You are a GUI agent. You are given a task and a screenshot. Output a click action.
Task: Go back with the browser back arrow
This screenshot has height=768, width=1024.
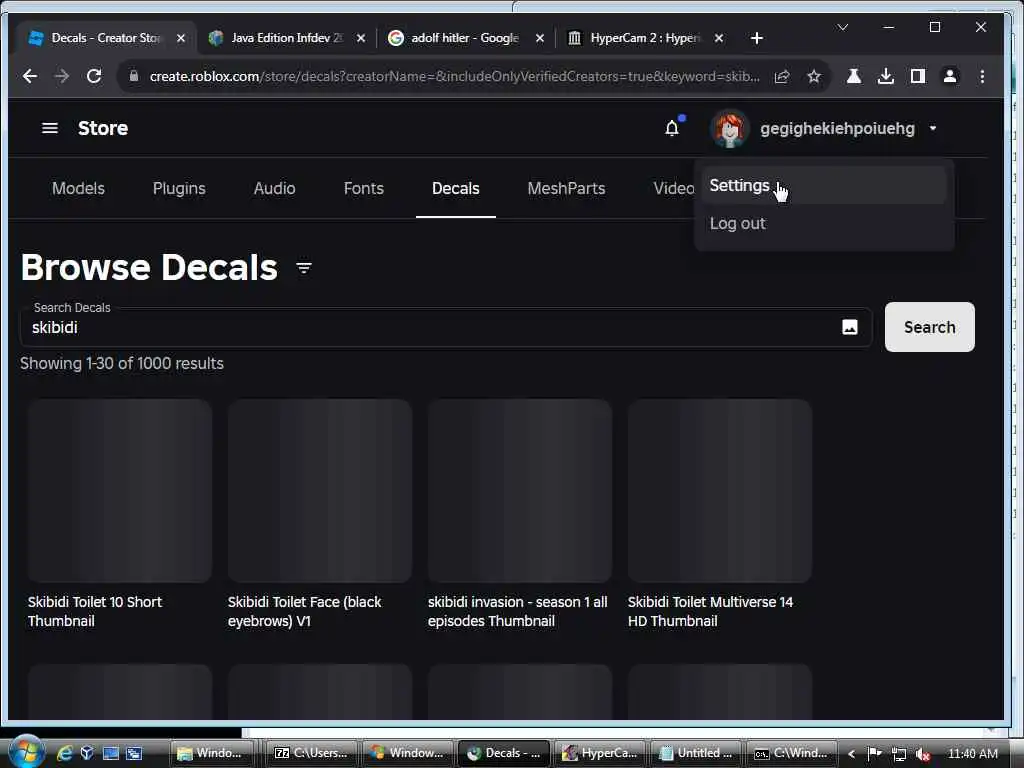29,76
